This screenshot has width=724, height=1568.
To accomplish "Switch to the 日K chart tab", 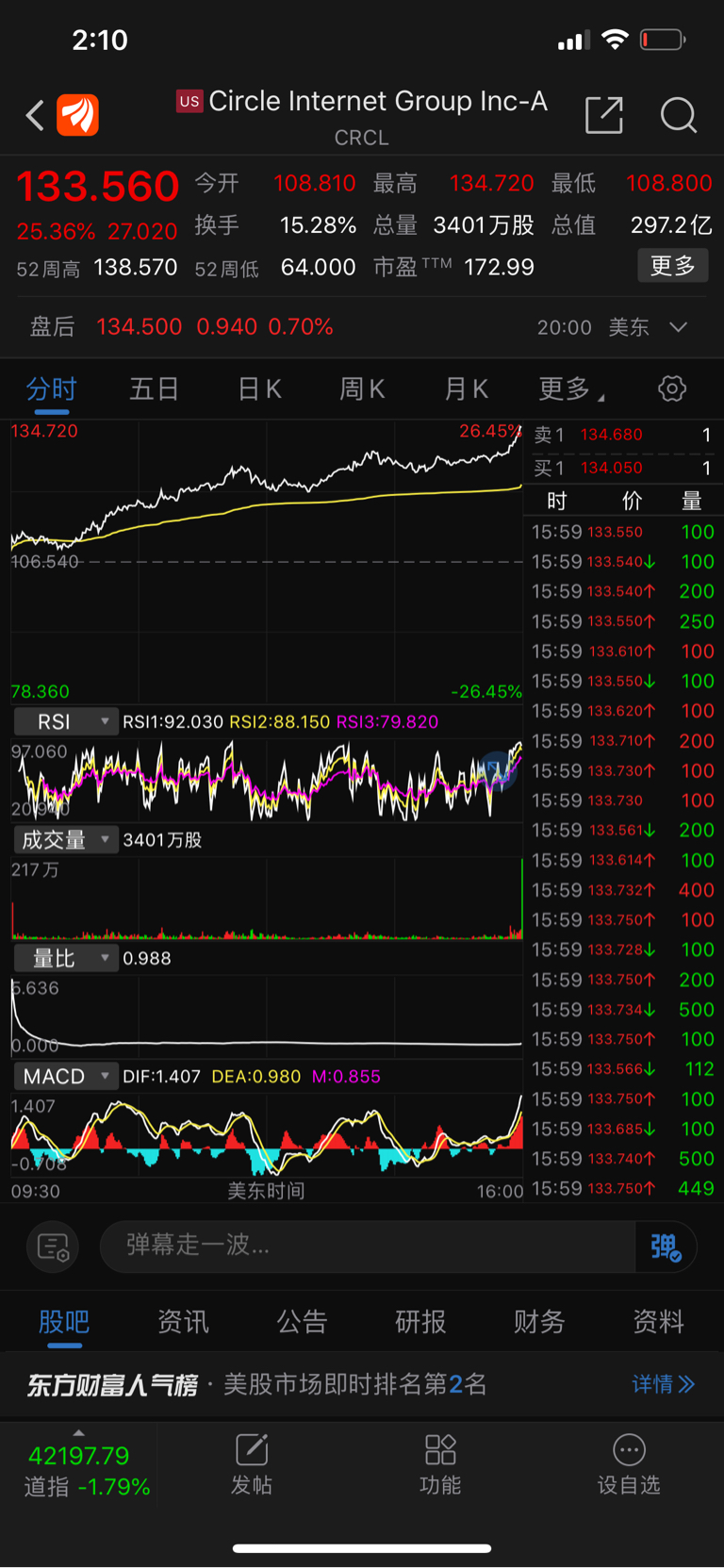I will click(259, 388).
